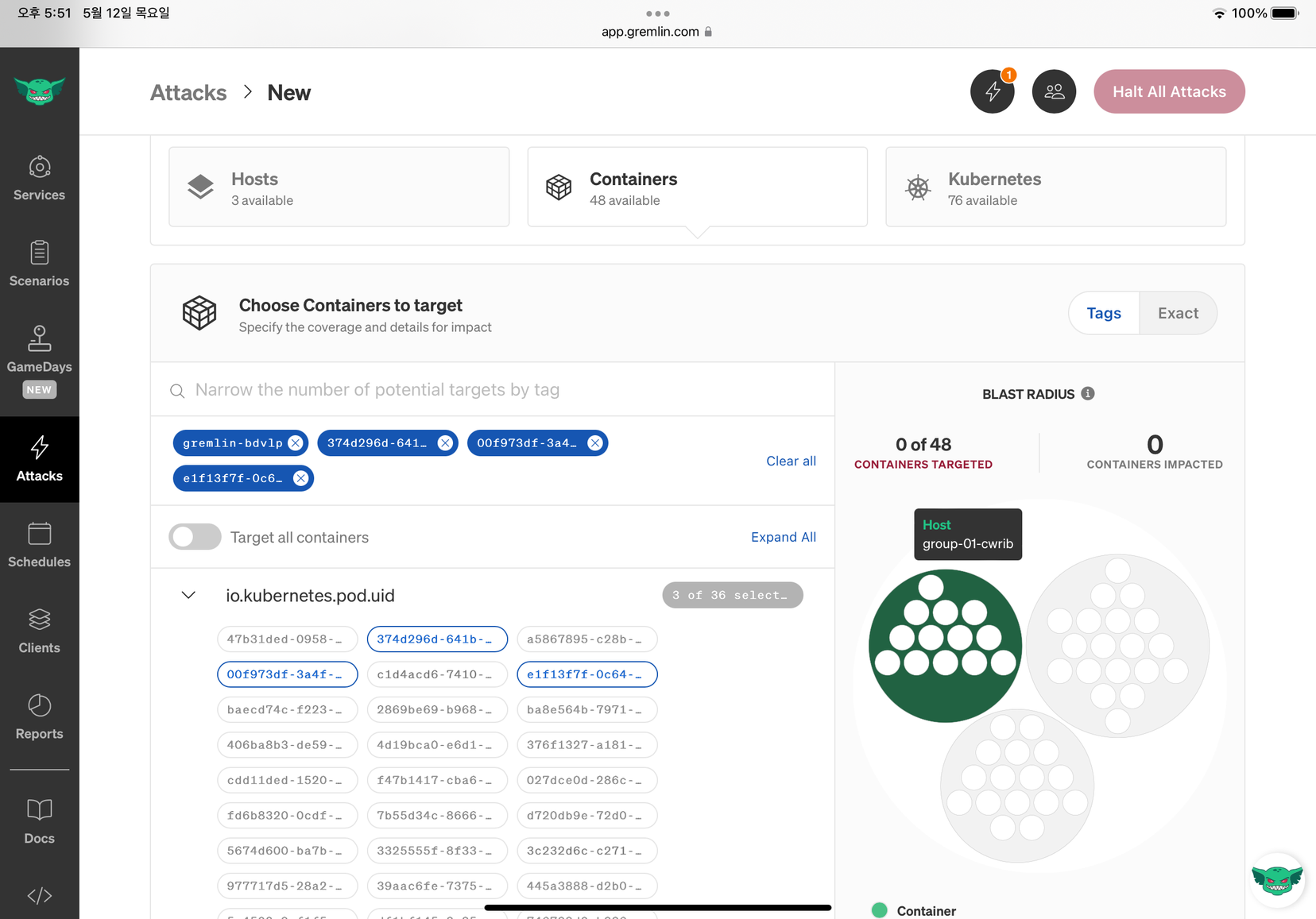Select pod uid cdd11ded-1520
Screen dimensions: 1316x919
tap(287, 780)
